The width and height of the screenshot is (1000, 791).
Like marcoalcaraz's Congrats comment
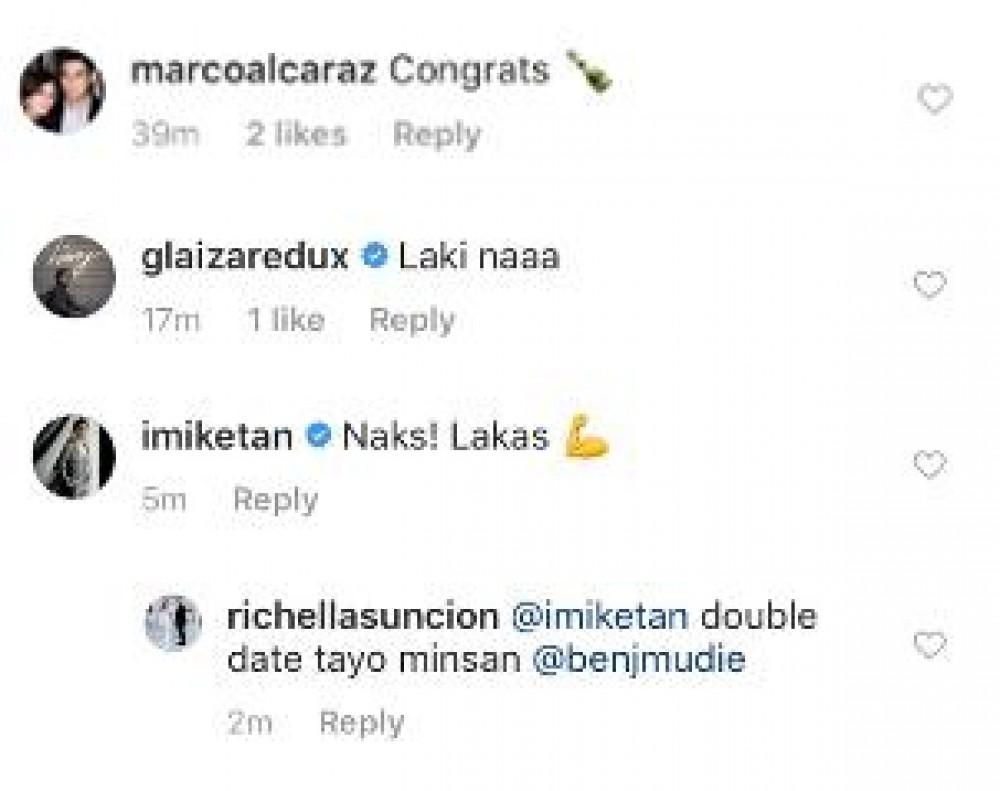point(934,100)
